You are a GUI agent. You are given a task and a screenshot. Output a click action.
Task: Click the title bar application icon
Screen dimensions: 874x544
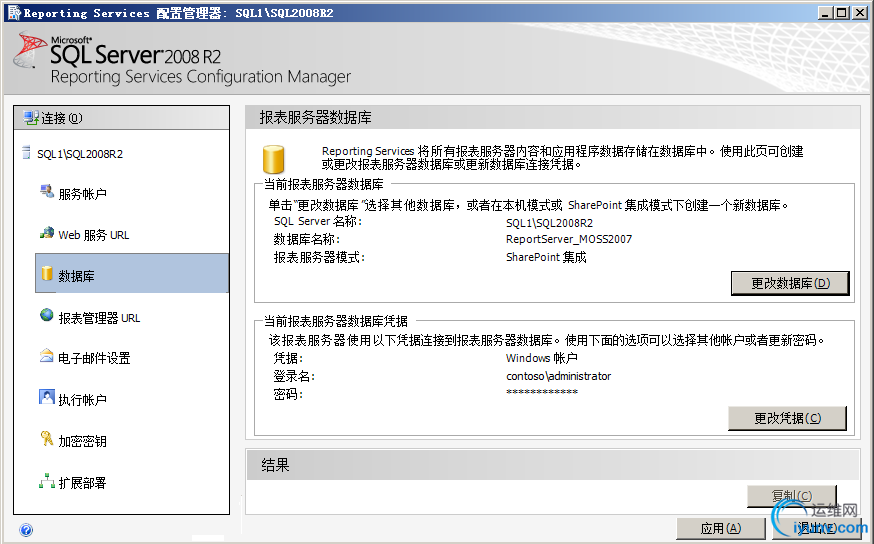click(14, 12)
